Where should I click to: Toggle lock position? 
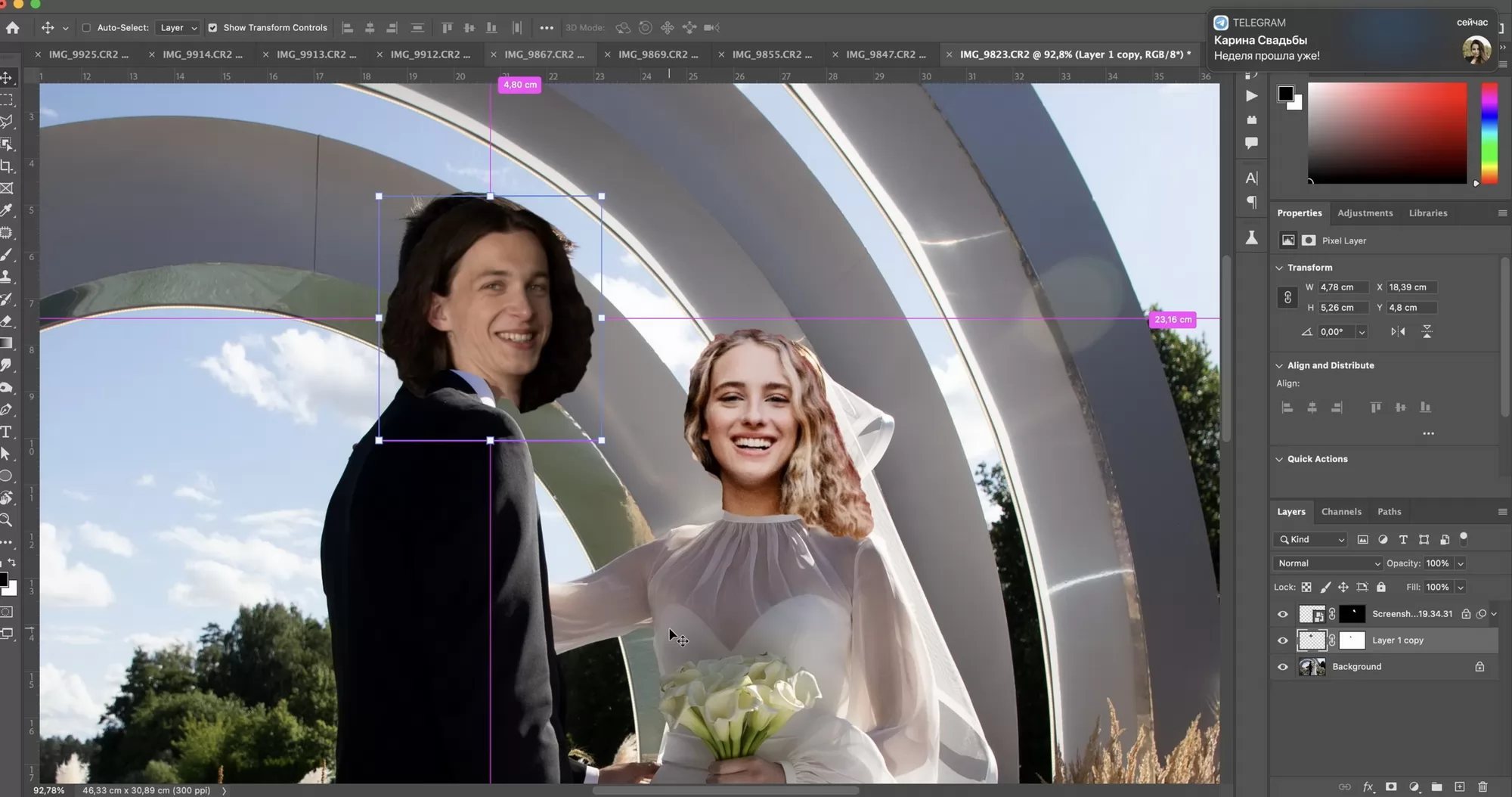(x=1343, y=588)
